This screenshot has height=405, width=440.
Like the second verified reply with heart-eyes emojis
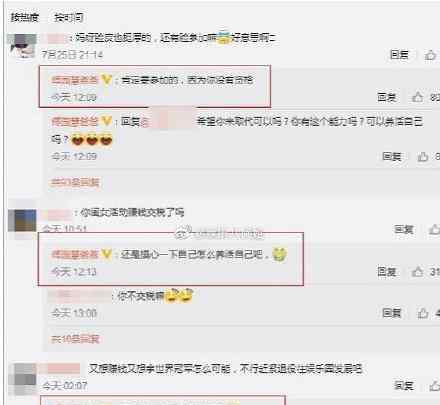click(423, 156)
